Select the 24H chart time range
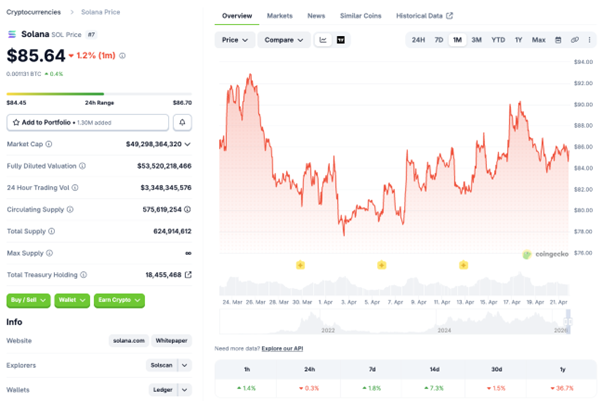Viewport: 602px width, 401px height. tap(418, 40)
